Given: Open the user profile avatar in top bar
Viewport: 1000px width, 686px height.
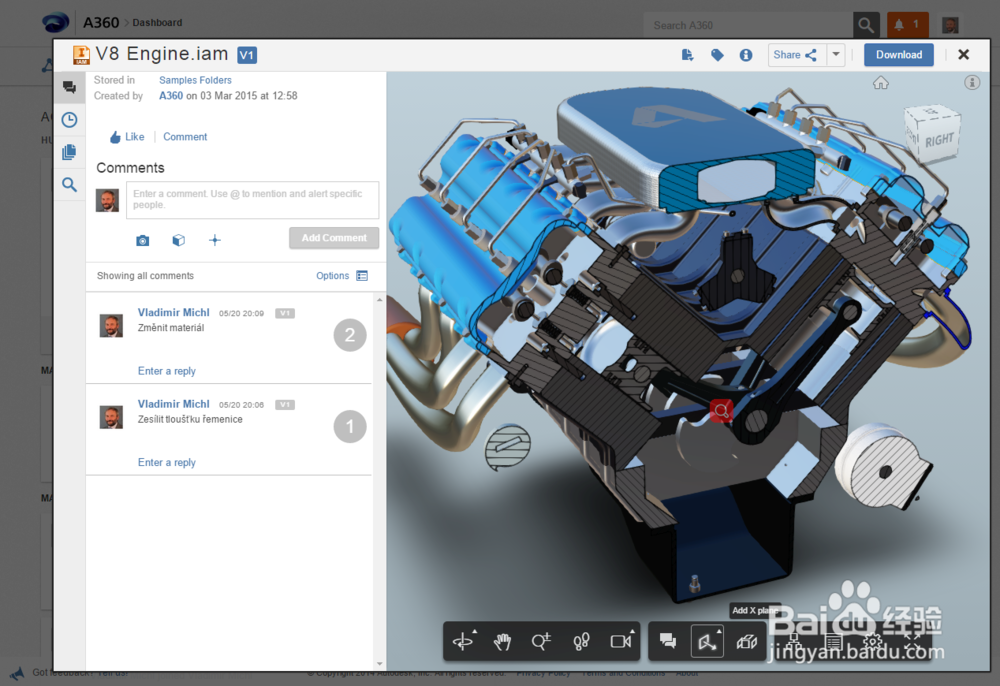Looking at the screenshot, I should click(950, 25).
